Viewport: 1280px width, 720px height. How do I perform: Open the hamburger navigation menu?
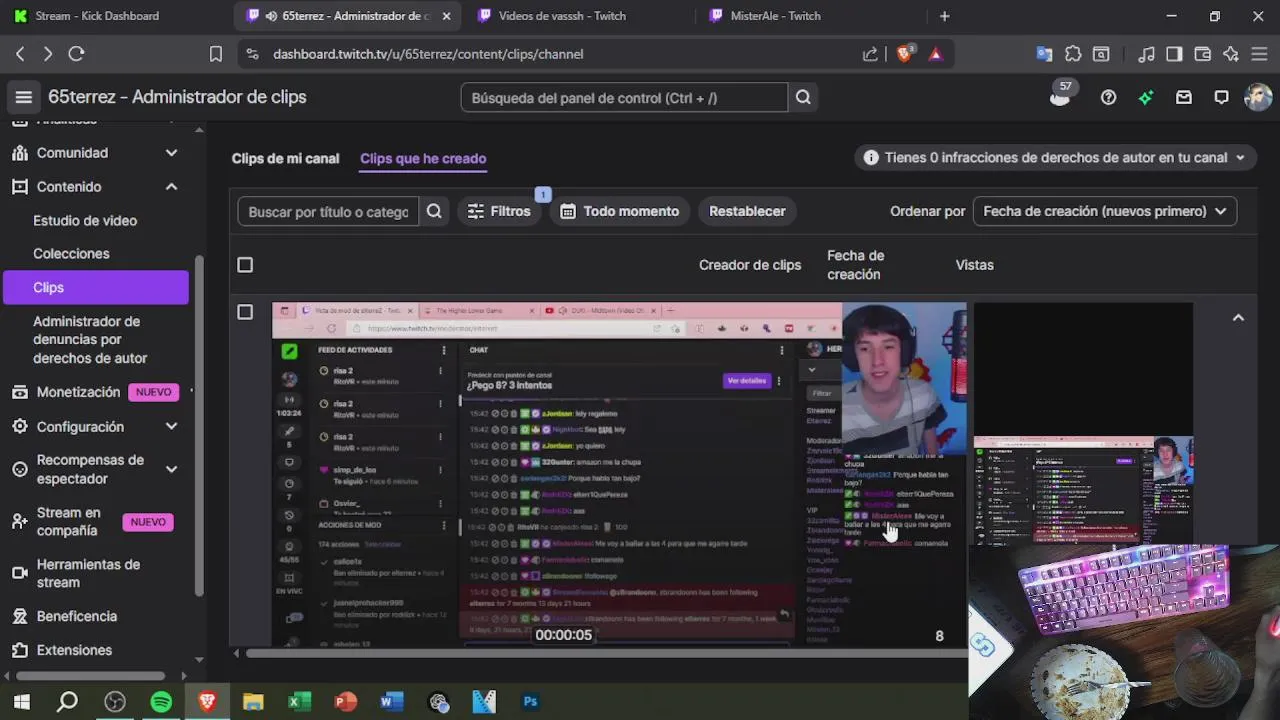[x=24, y=97]
